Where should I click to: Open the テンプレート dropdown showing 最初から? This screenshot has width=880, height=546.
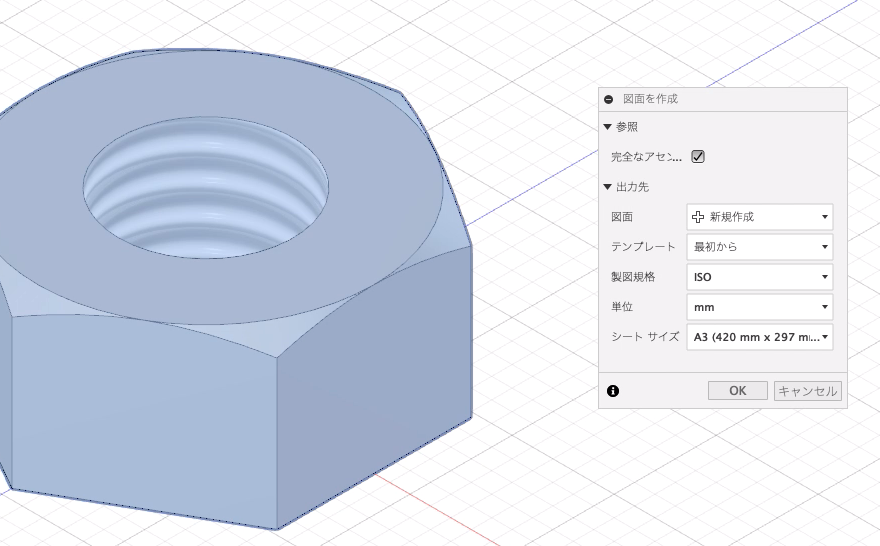760,247
